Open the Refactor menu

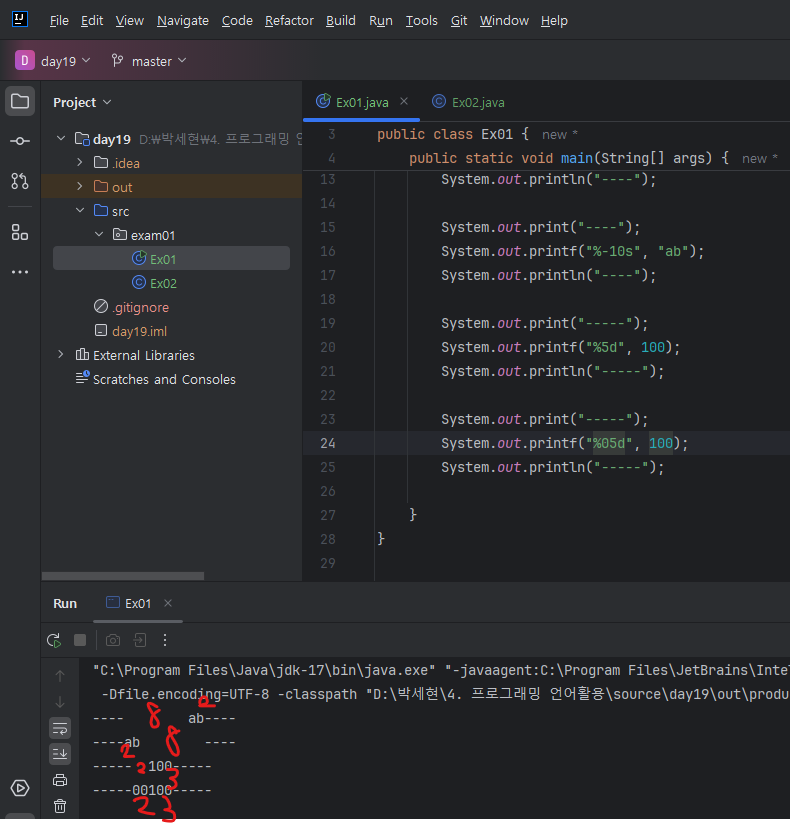pyautogui.click(x=289, y=20)
